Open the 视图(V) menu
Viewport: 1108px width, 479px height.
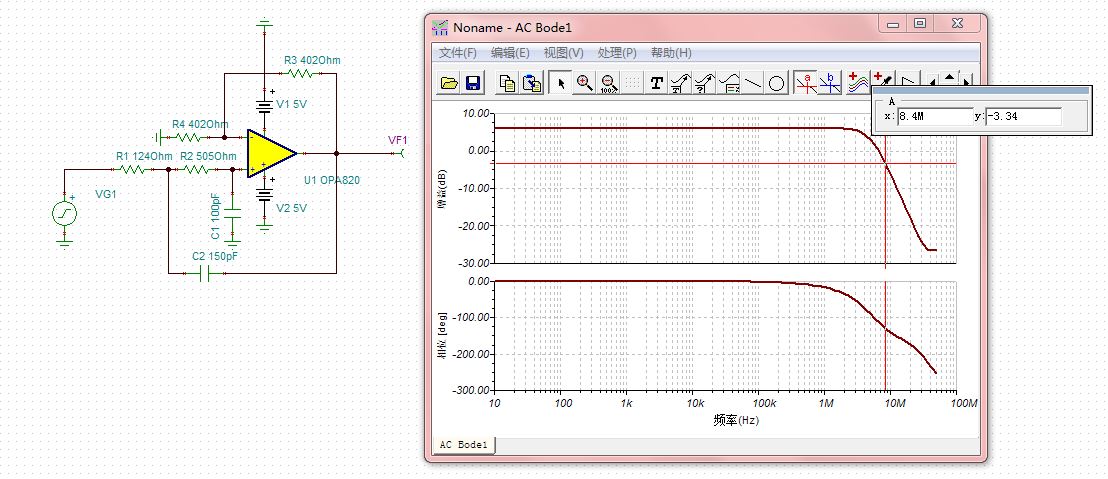(x=563, y=53)
